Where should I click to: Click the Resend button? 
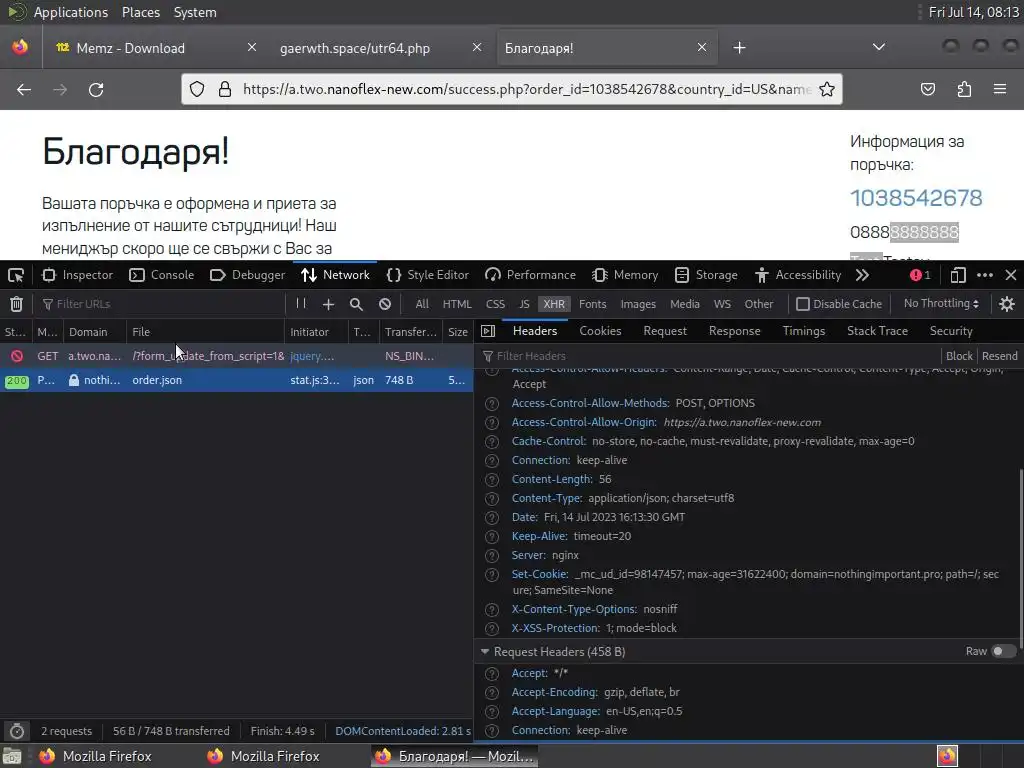pyautogui.click(x=999, y=356)
